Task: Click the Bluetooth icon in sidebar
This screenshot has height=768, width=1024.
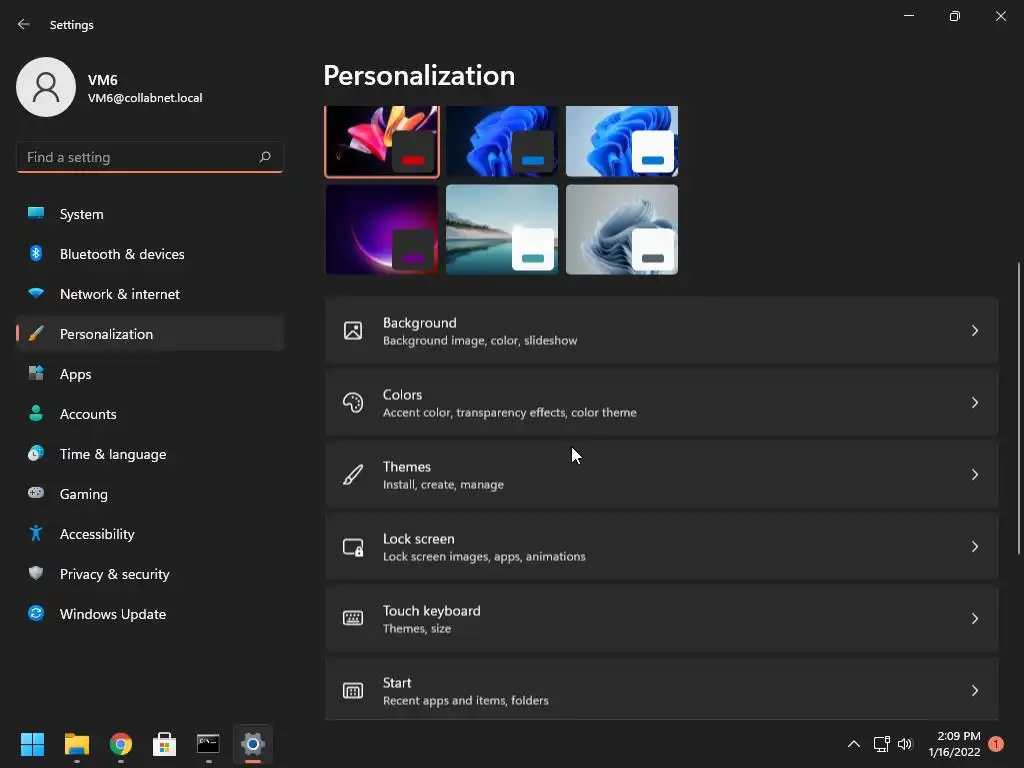Action: [36, 253]
